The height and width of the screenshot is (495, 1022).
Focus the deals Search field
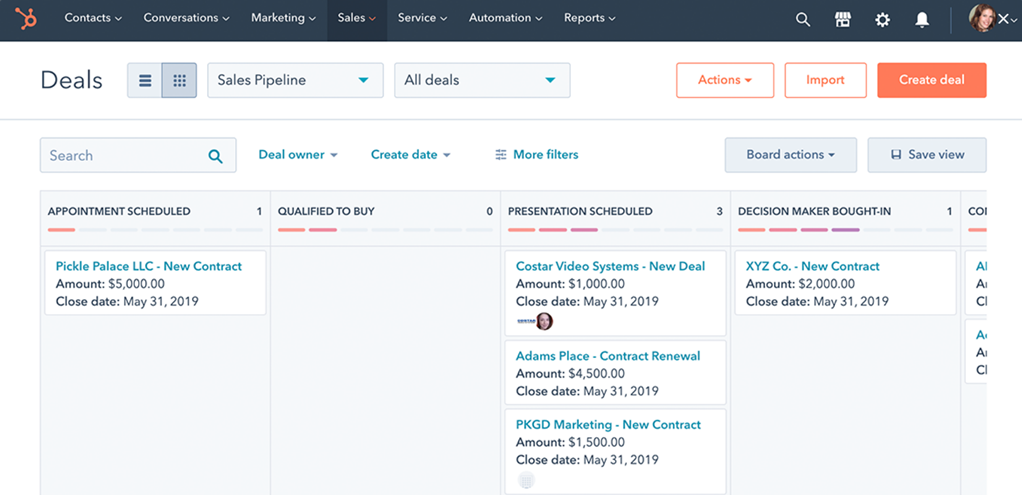coord(125,155)
